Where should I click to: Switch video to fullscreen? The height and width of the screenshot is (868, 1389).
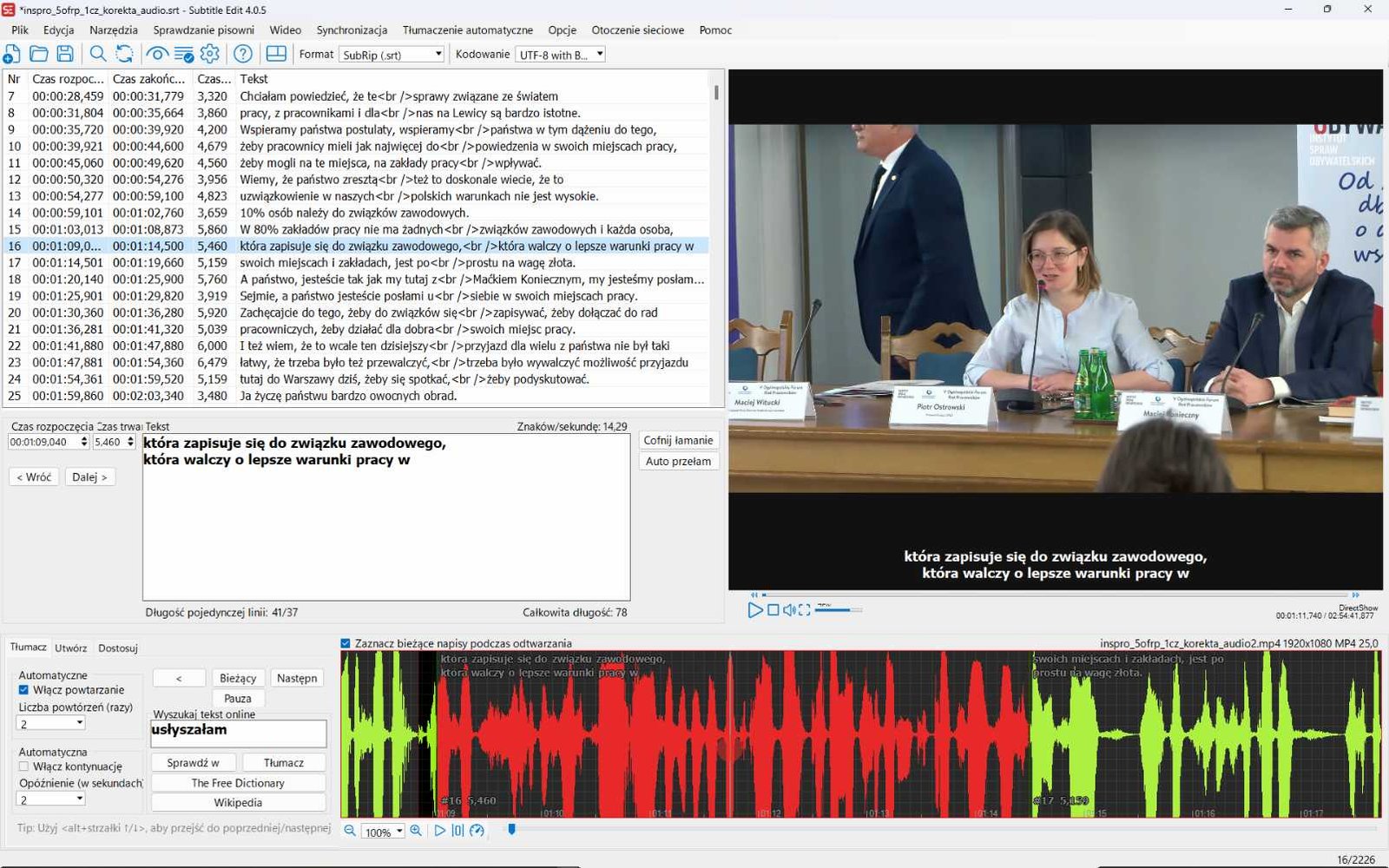(x=805, y=610)
